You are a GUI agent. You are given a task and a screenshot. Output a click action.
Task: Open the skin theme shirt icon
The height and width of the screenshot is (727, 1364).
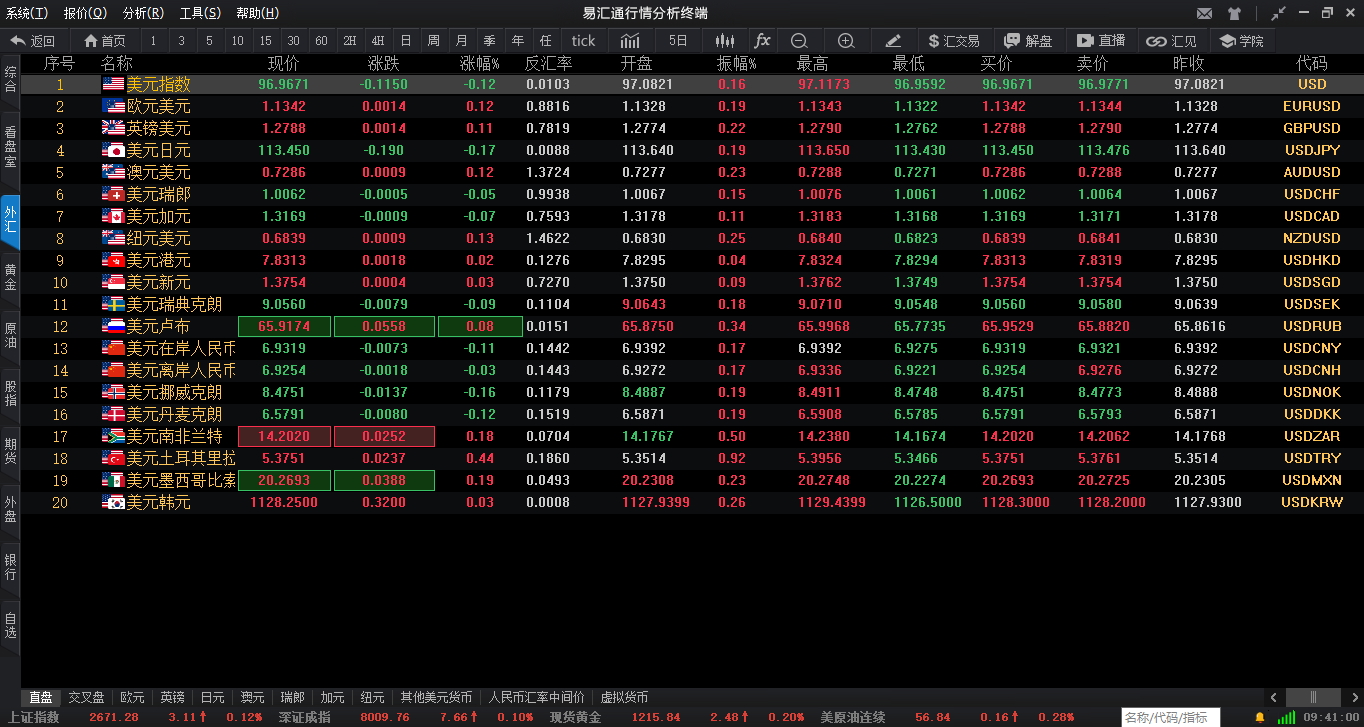[1234, 14]
